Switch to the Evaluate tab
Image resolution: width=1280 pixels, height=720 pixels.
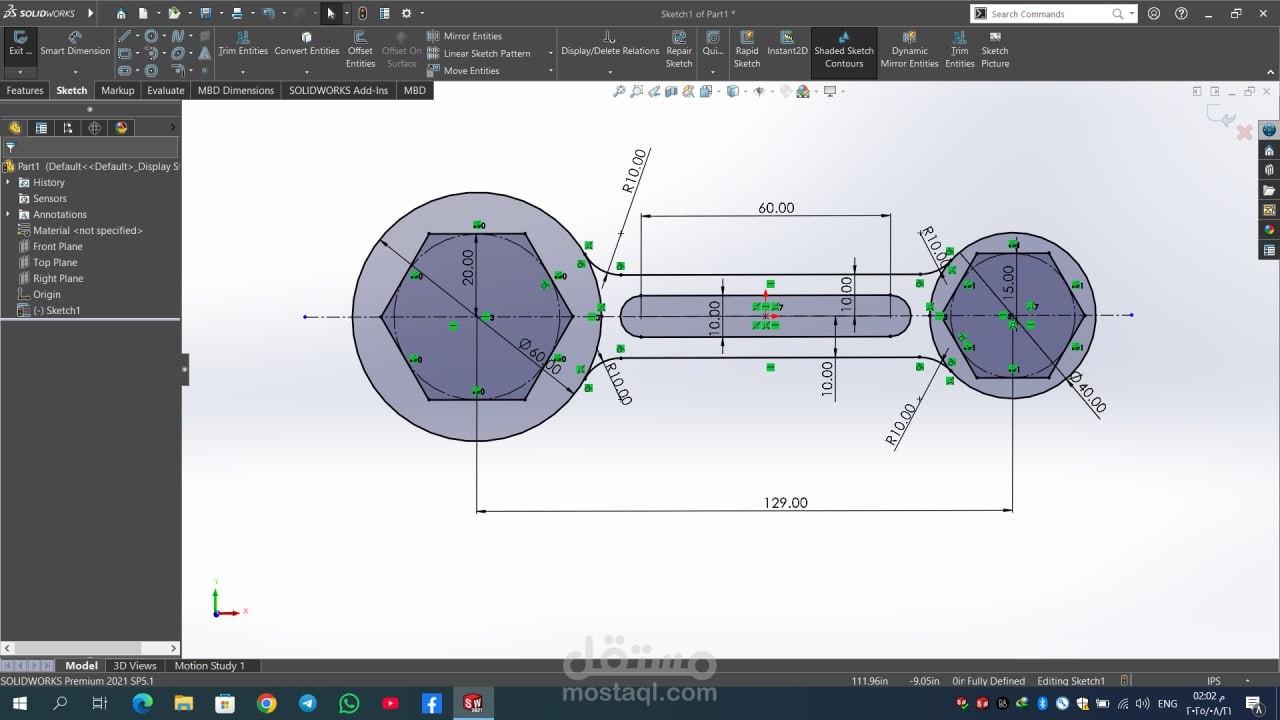click(x=165, y=90)
